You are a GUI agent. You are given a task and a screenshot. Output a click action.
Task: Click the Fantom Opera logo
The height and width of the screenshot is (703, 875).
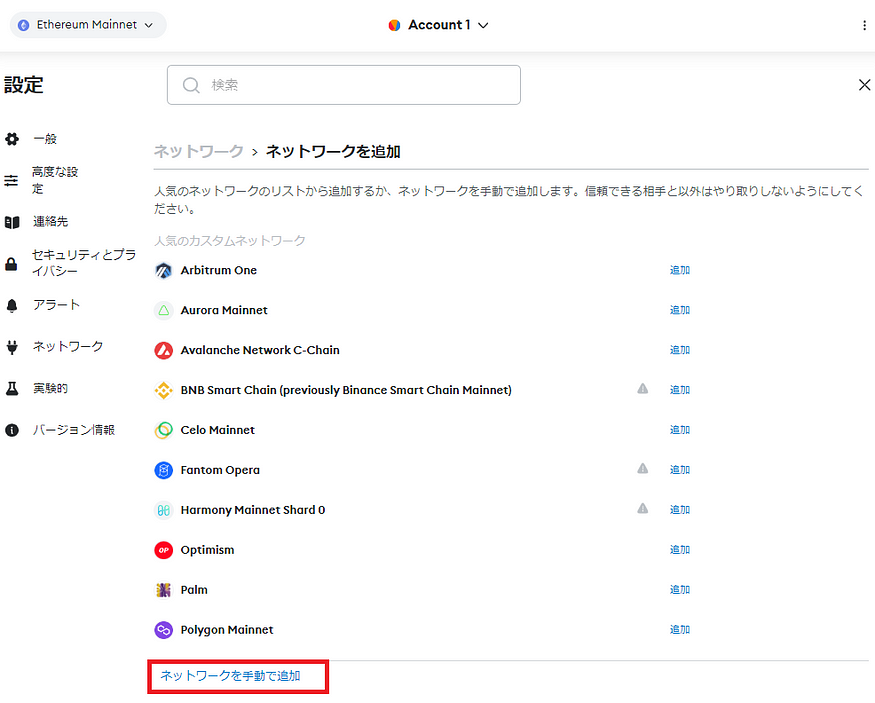point(164,470)
